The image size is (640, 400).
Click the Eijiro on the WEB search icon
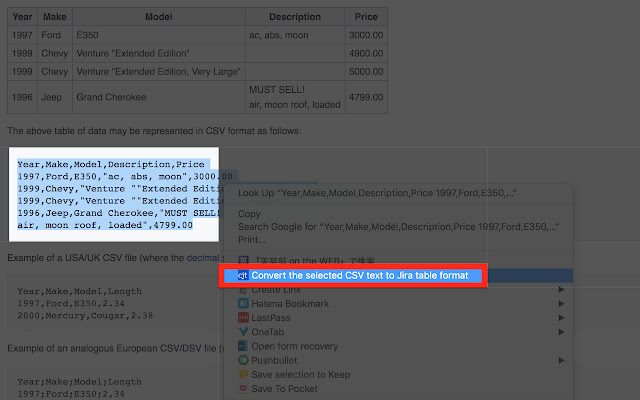tap(243, 260)
